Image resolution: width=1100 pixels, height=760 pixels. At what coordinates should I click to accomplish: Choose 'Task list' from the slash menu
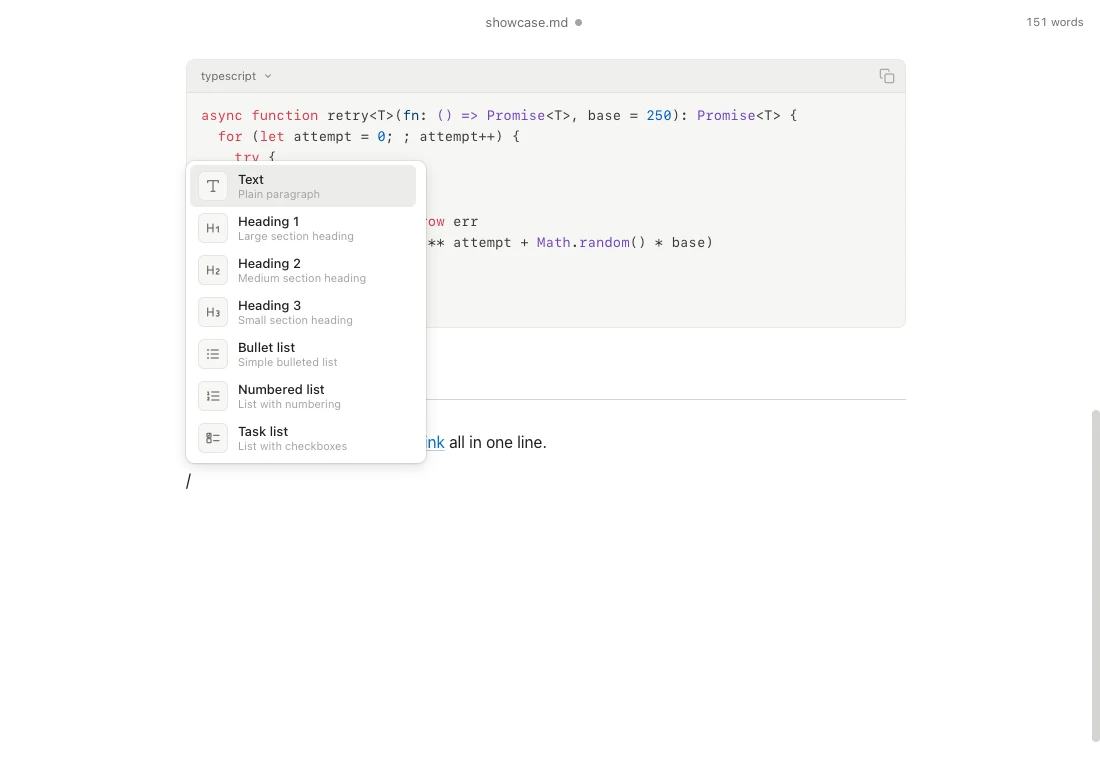click(x=303, y=439)
